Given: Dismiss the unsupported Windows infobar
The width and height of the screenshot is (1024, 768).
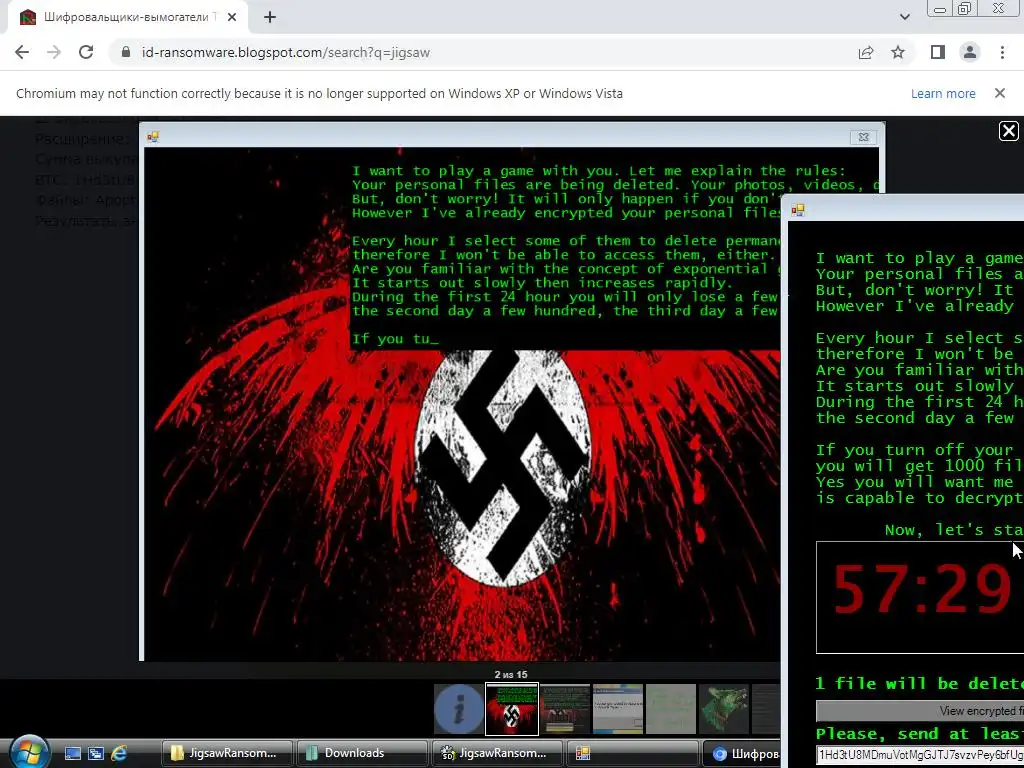Looking at the screenshot, I should (1000, 93).
